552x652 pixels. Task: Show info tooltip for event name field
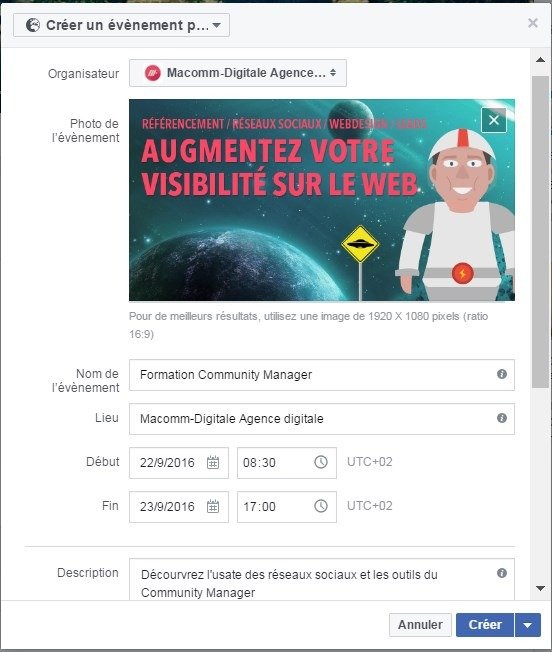pos(502,374)
